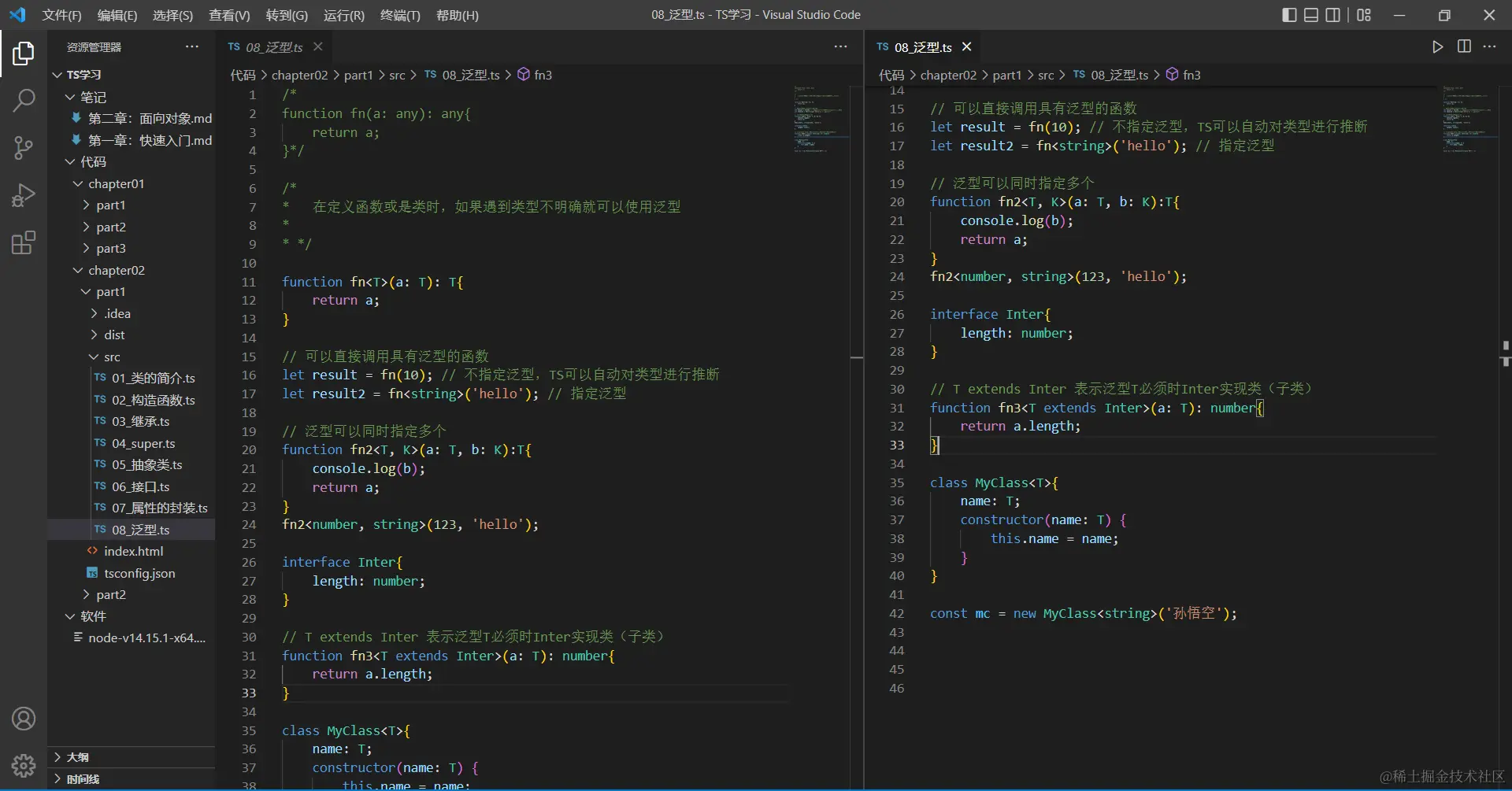Image resolution: width=1512 pixels, height=791 pixels.
Task: Open the 转到(G) menu
Action: [287, 15]
